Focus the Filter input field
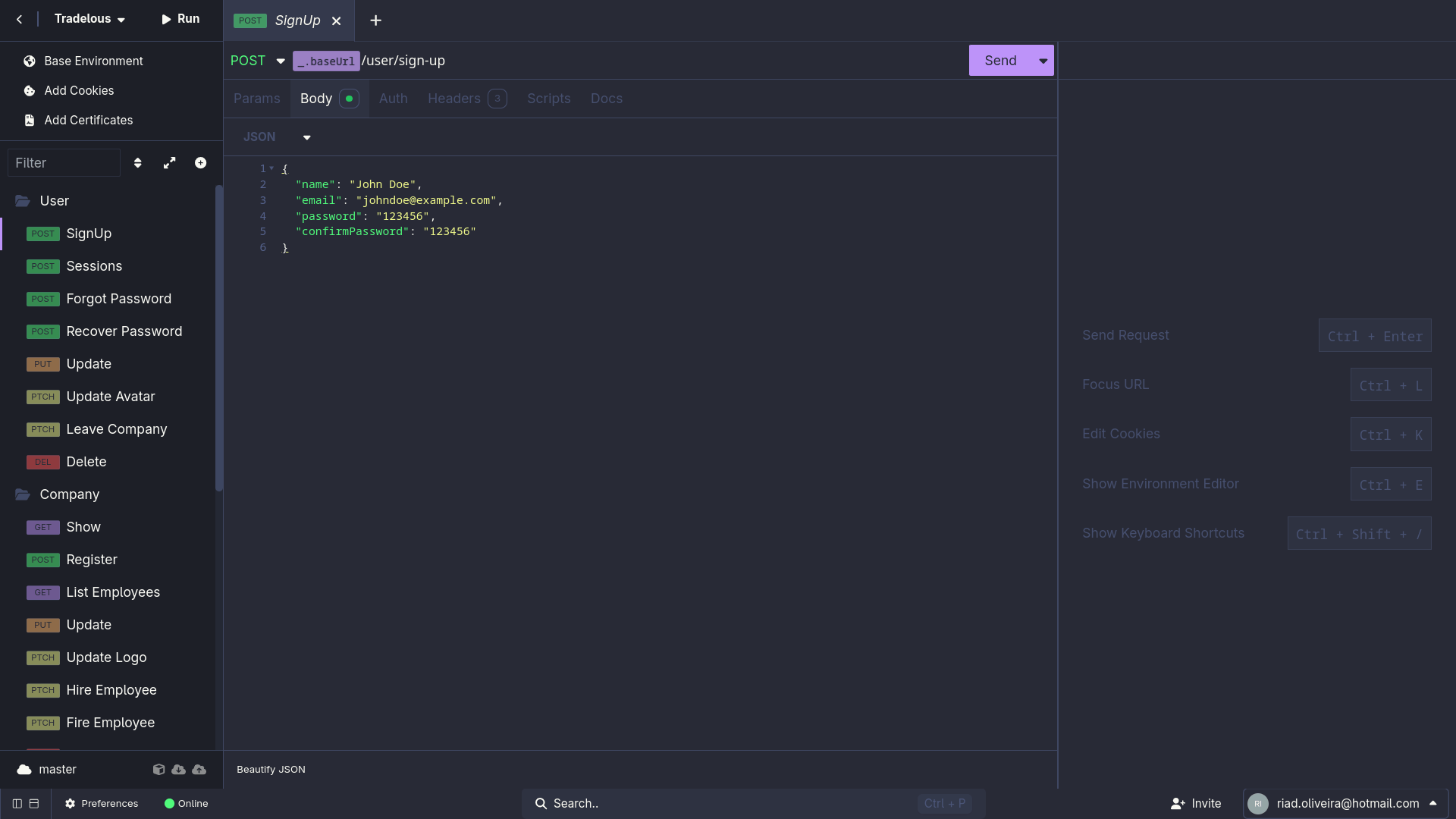The height and width of the screenshot is (819, 1456). 64,163
